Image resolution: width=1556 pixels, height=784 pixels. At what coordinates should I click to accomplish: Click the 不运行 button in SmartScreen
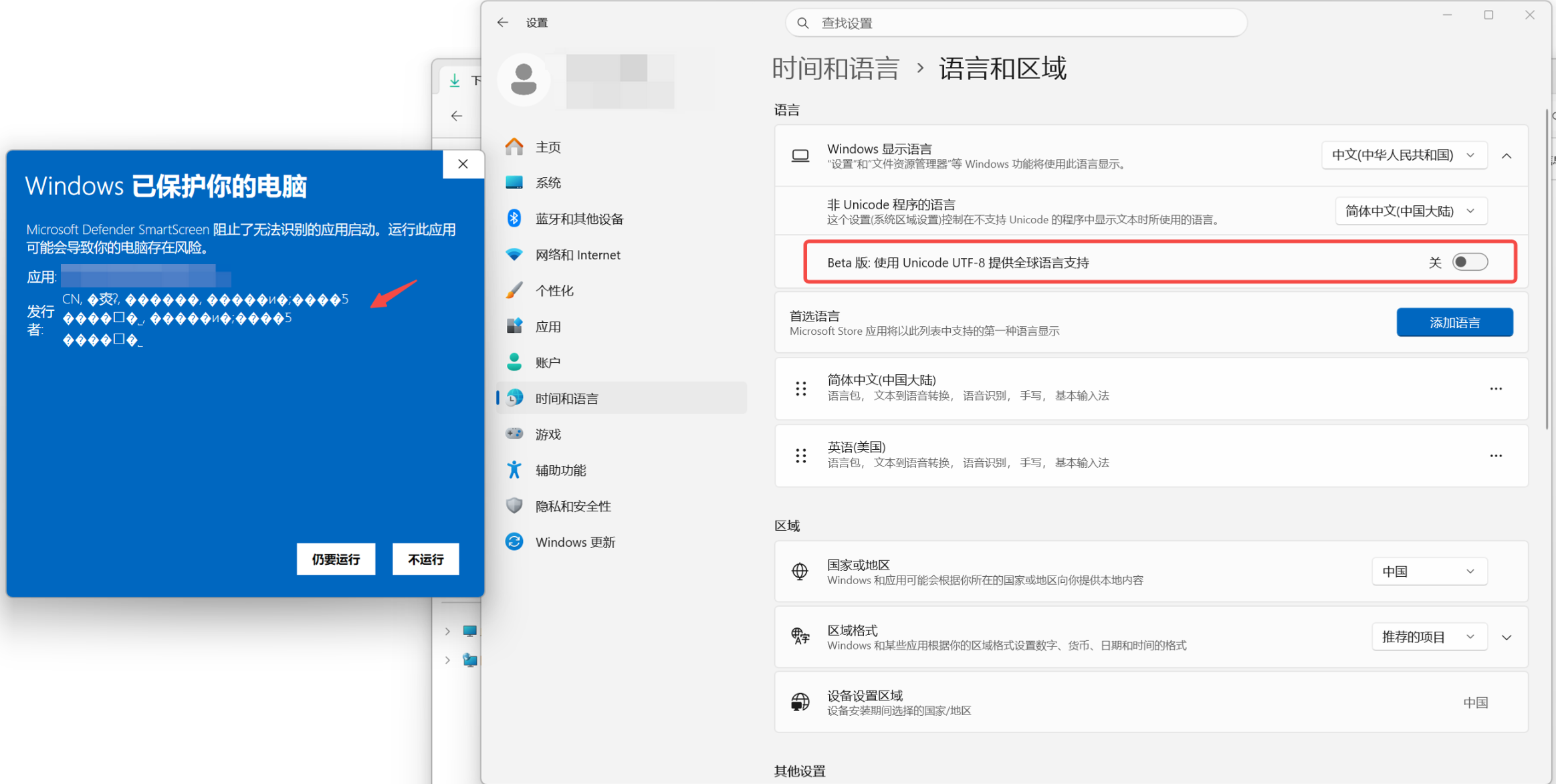click(426, 559)
